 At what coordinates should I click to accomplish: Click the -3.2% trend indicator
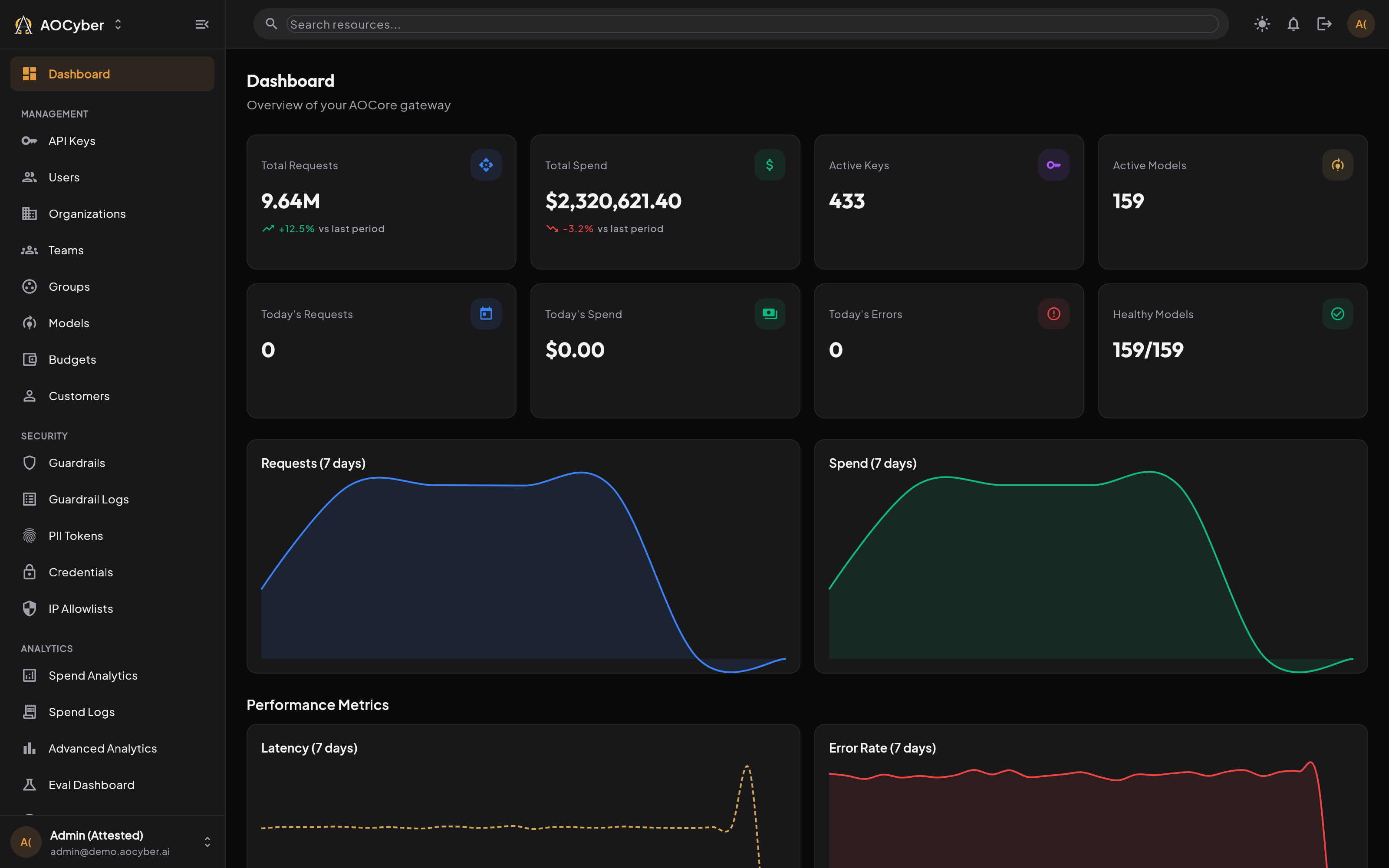[x=570, y=228]
